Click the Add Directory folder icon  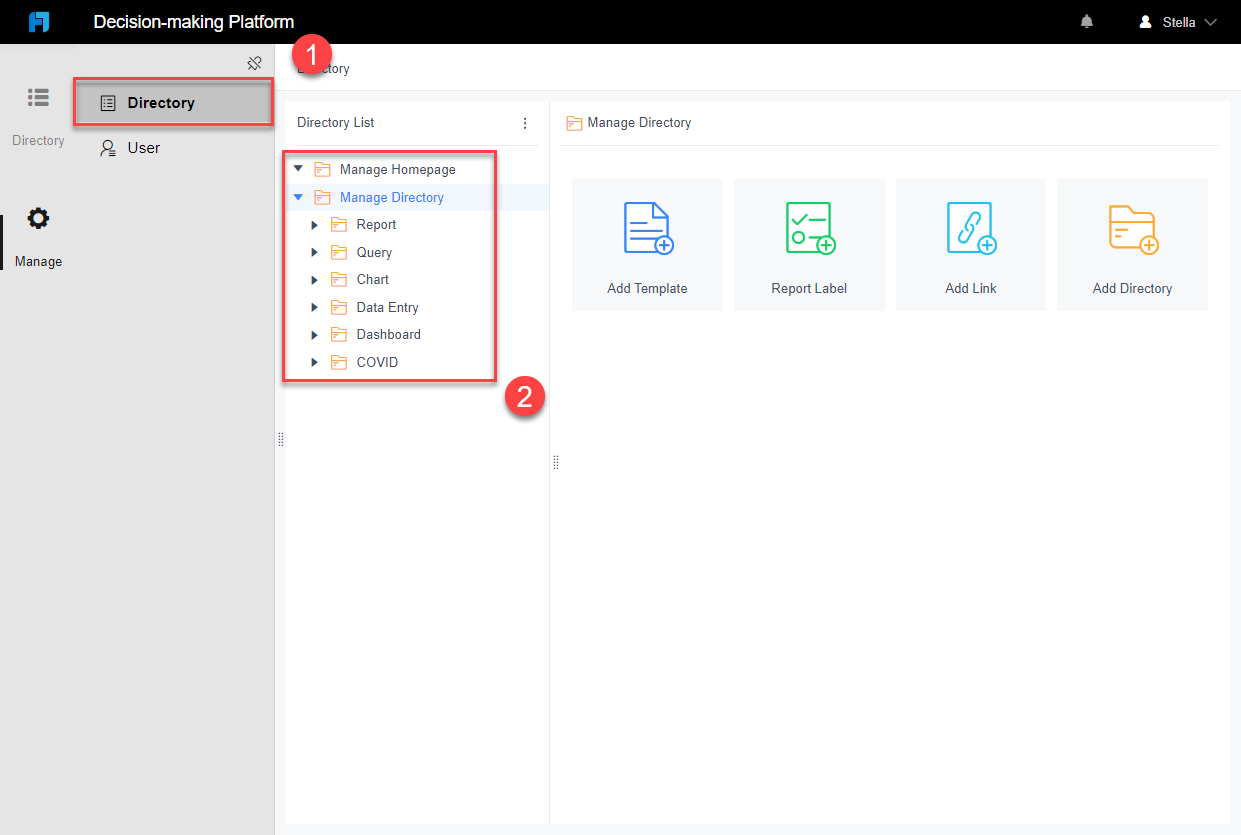click(1132, 228)
